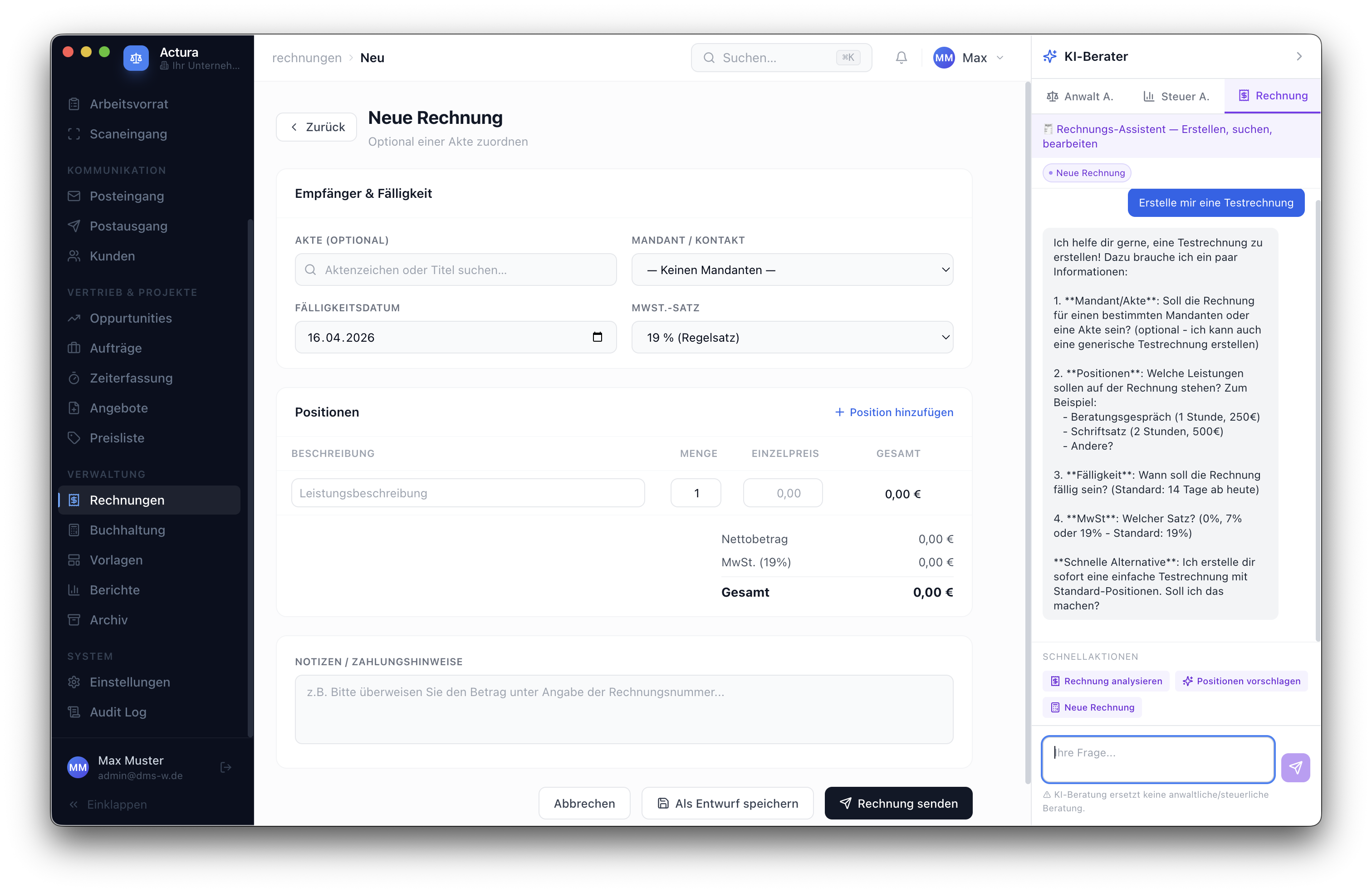Click the purple send message icon

click(1295, 767)
